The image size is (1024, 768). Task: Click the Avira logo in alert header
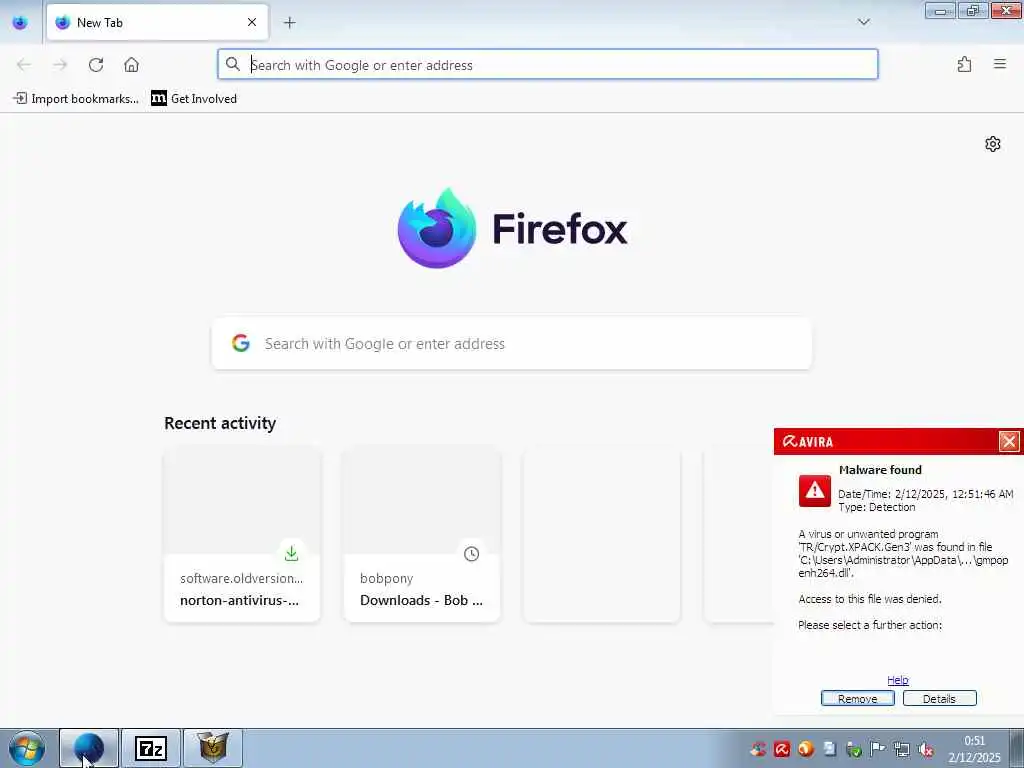[x=808, y=441]
